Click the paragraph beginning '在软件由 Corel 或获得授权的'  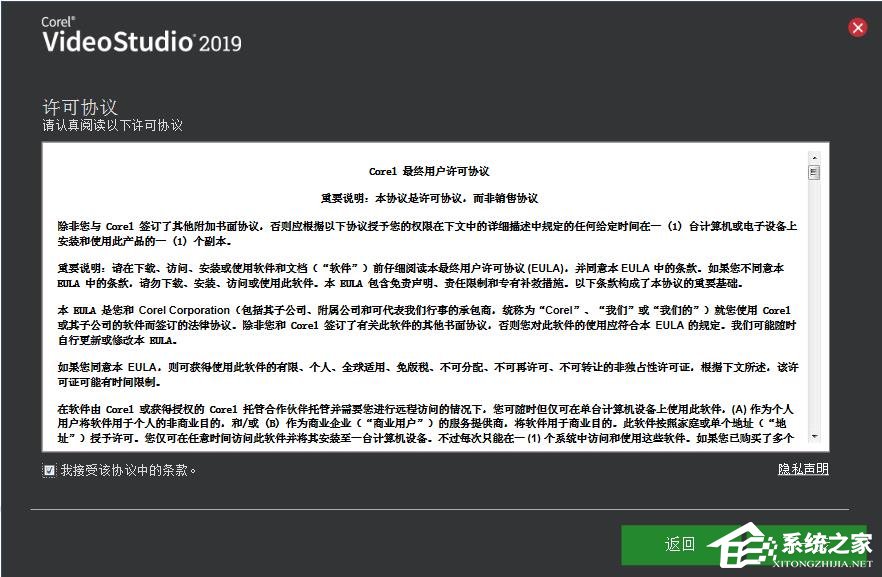click(x=426, y=423)
